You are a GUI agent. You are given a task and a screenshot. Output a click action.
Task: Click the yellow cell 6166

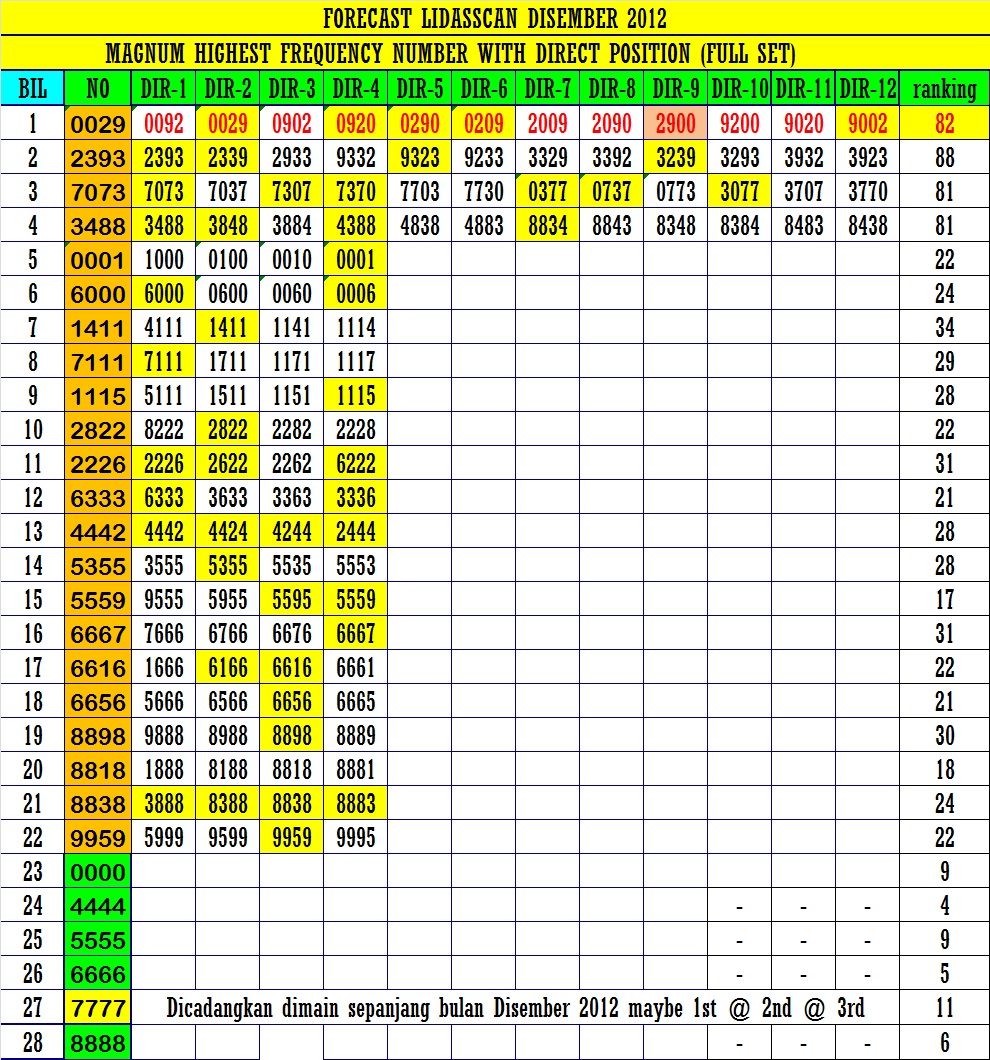tap(228, 668)
